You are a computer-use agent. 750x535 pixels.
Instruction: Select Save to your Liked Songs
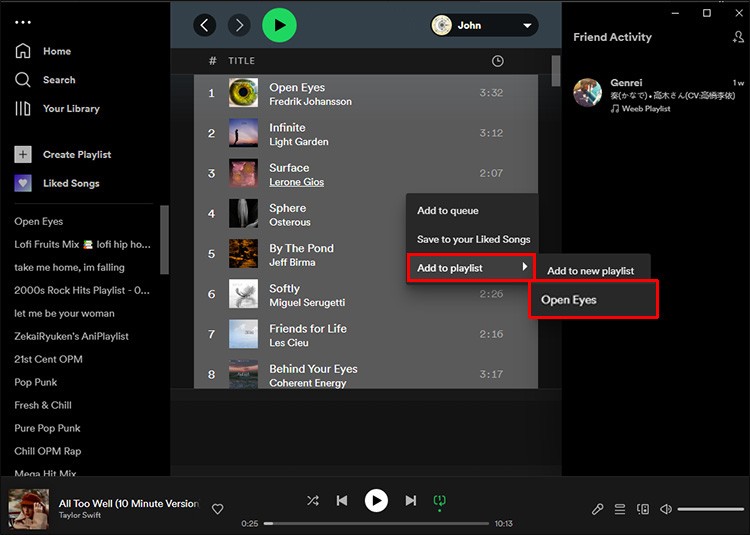pos(473,239)
